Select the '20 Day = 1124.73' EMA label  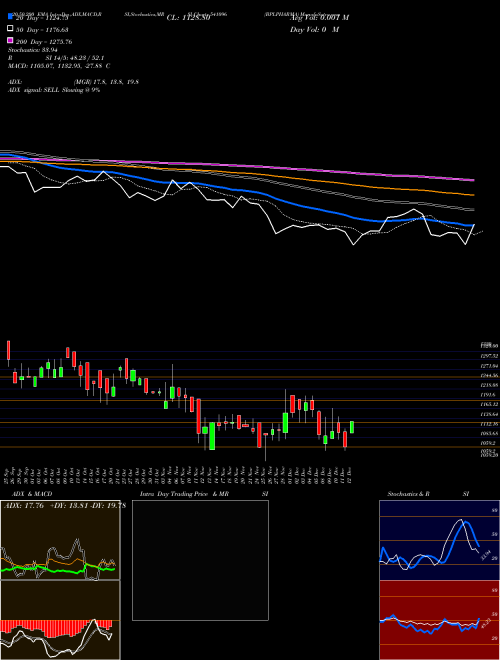[x=42, y=18]
